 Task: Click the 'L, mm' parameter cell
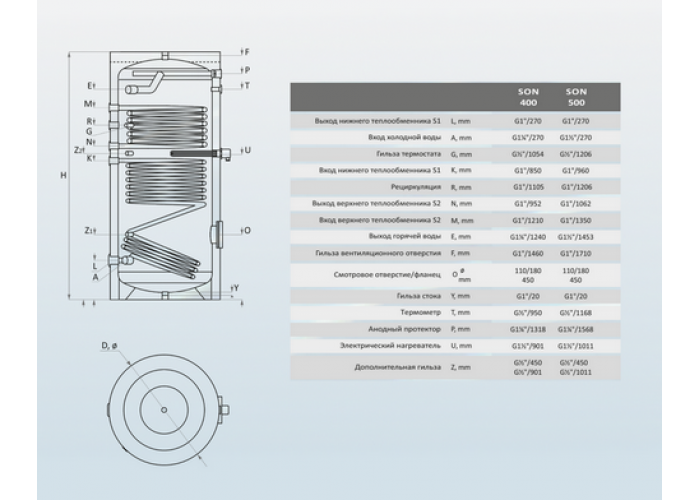coord(460,121)
